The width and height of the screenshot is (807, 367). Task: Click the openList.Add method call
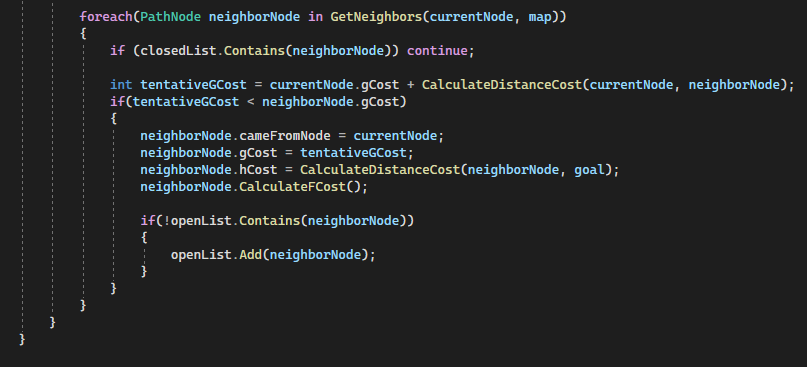(x=216, y=255)
